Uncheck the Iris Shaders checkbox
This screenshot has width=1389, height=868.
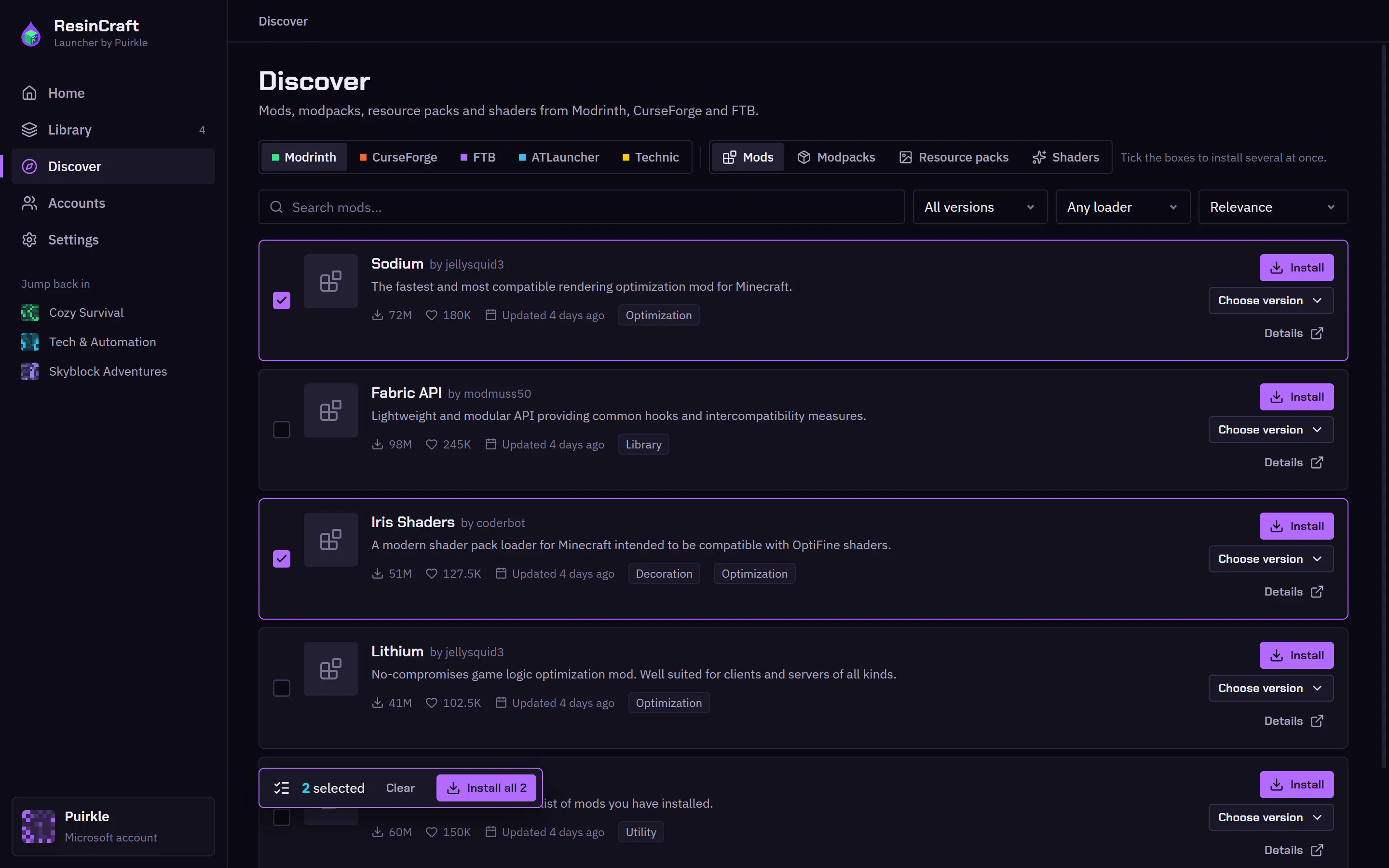tap(281, 558)
